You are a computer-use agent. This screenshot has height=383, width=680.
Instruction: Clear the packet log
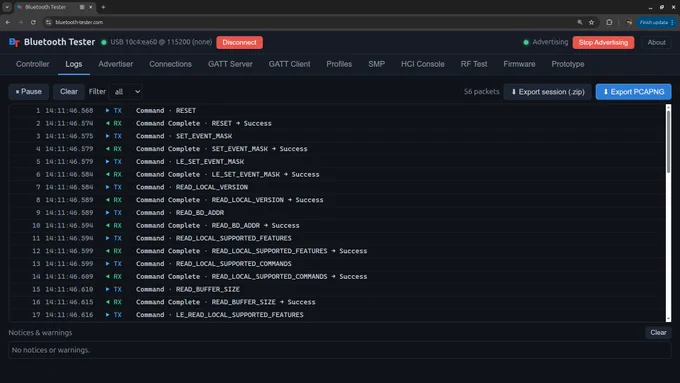click(x=69, y=92)
